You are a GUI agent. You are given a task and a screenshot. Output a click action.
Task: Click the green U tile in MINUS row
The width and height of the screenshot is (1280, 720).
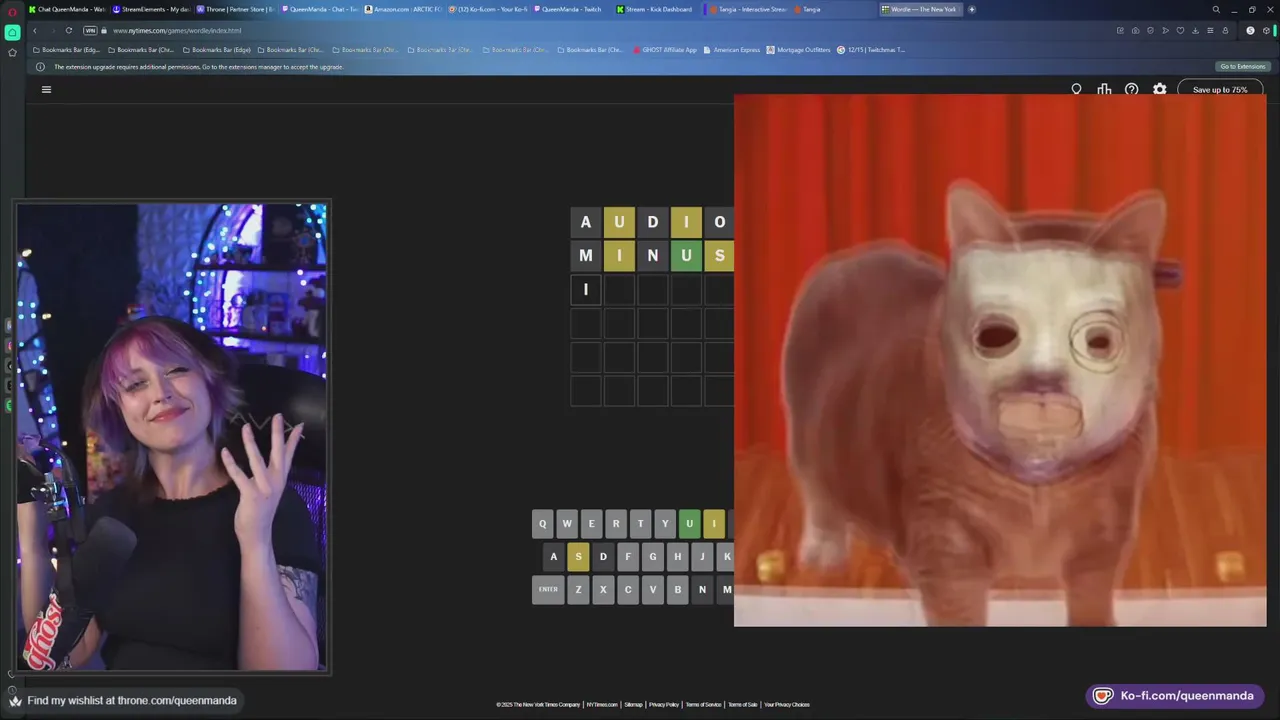pos(686,256)
